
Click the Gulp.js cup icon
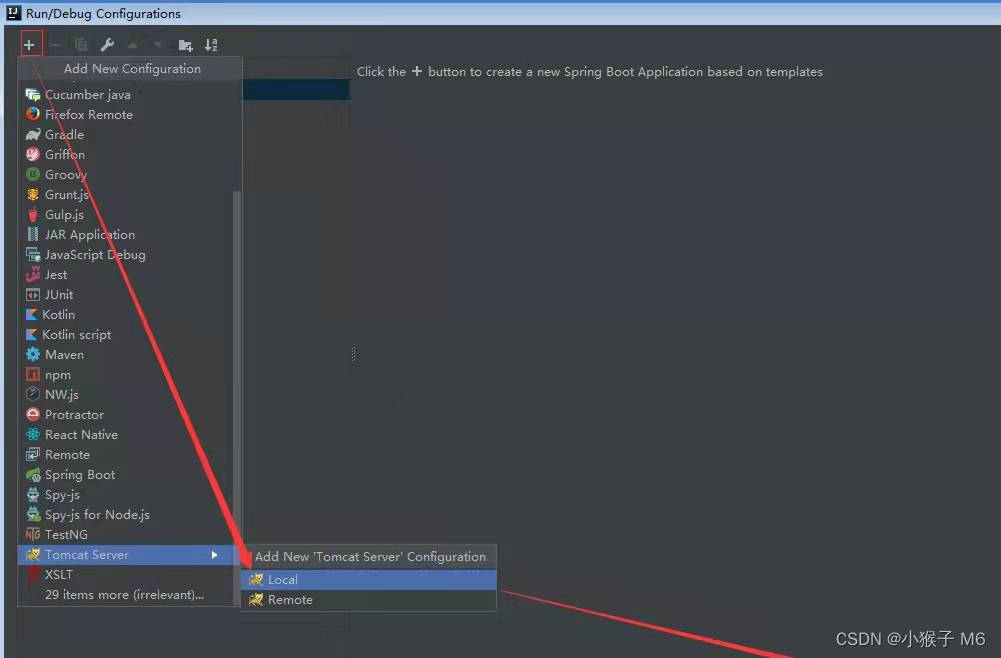[x=33, y=214]
